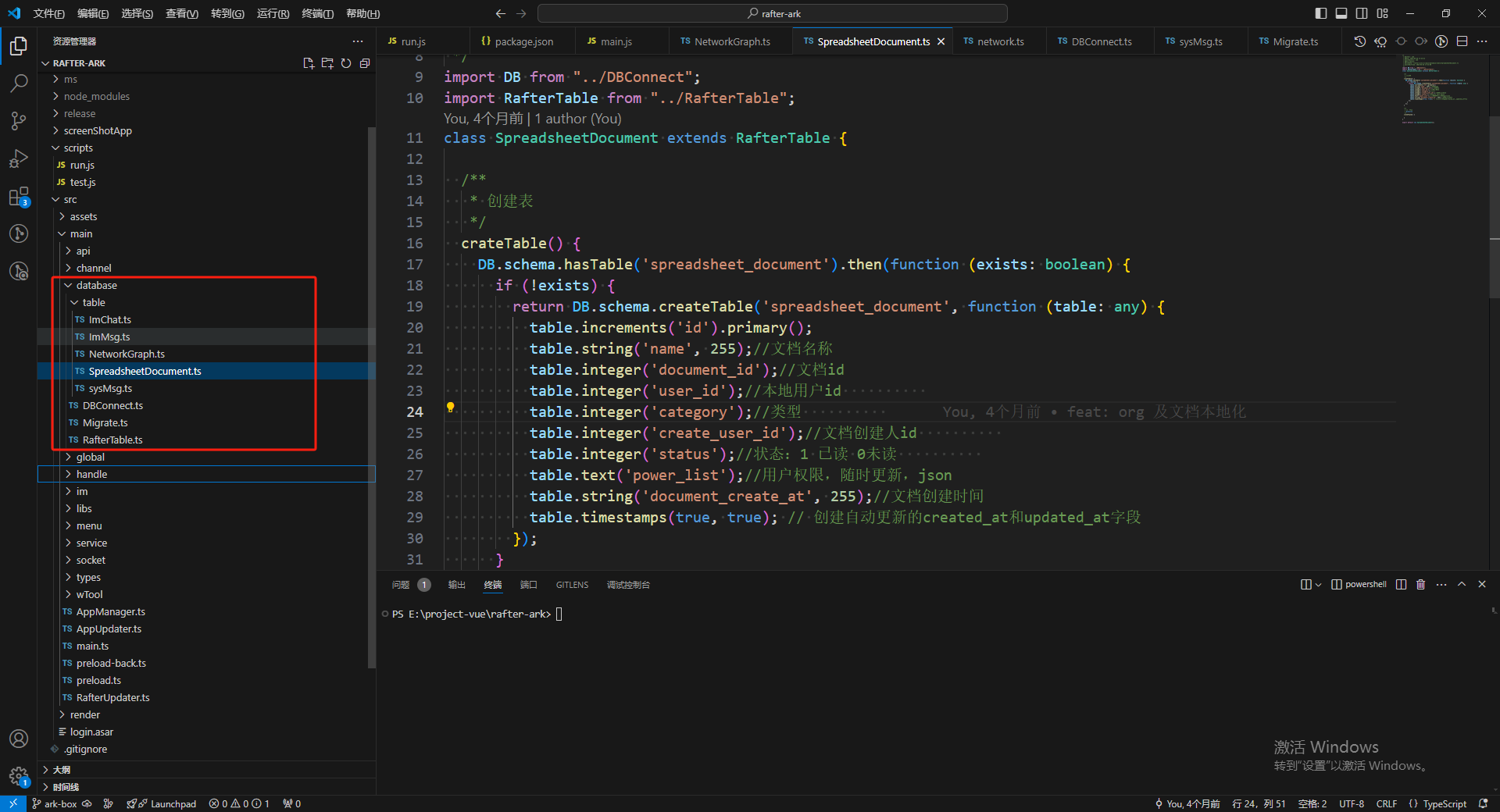Click the lightbulb code action on line 24
1500x812 pixels.
(x=450, y=407)
